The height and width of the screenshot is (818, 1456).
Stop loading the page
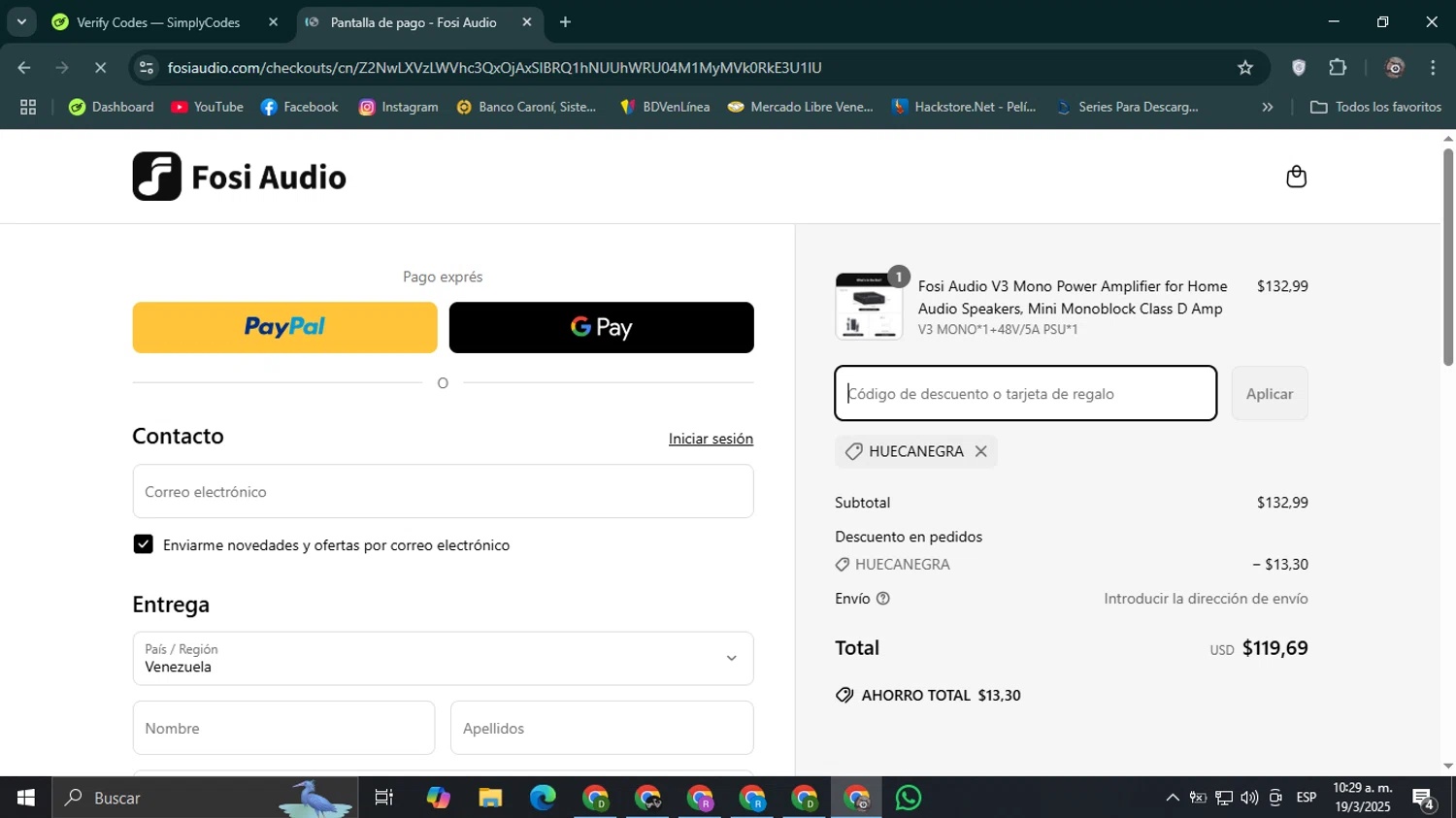[100, 68]
